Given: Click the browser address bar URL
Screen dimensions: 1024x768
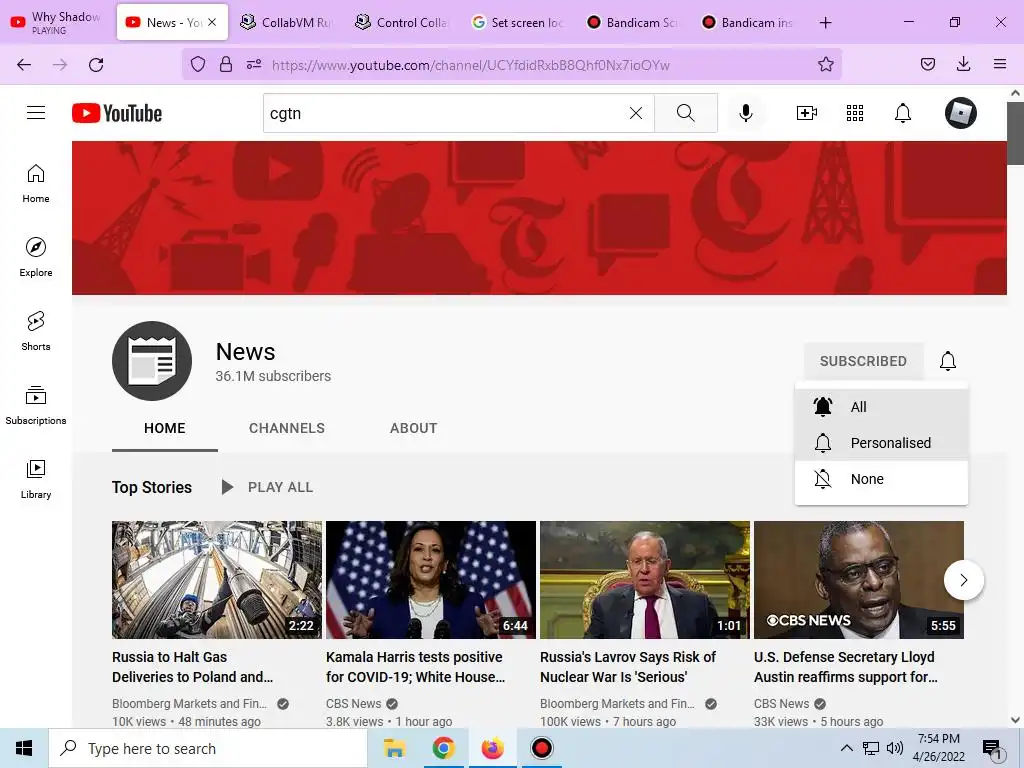Looking at the screenshot, I should (471, 65).
